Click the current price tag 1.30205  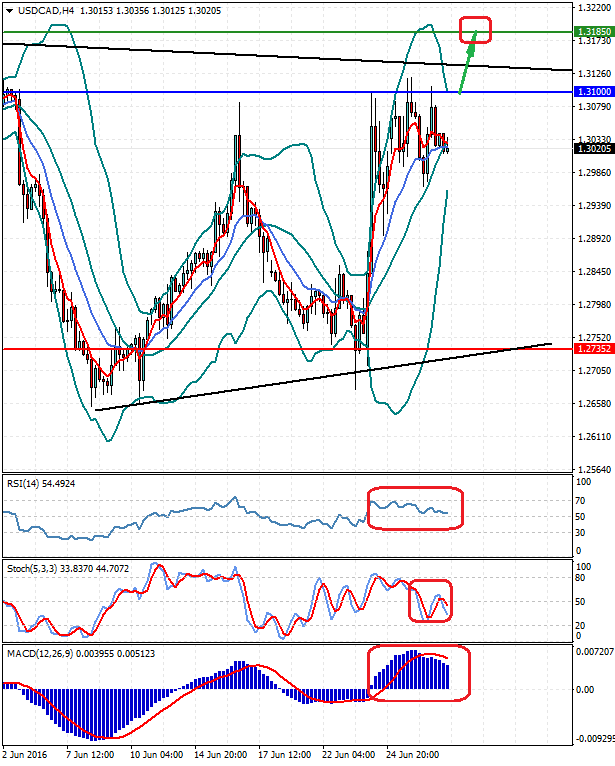(591, 149)
